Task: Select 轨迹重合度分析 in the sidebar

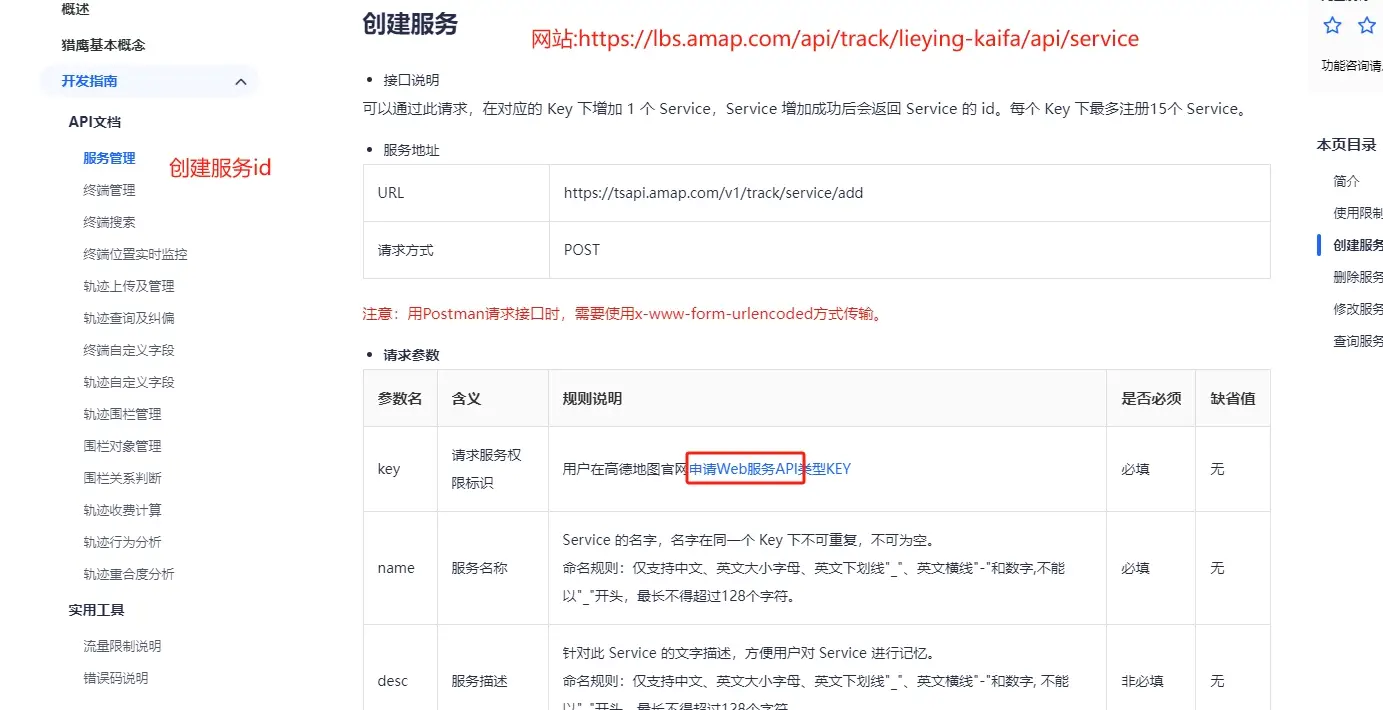Action: click(129, 574)
